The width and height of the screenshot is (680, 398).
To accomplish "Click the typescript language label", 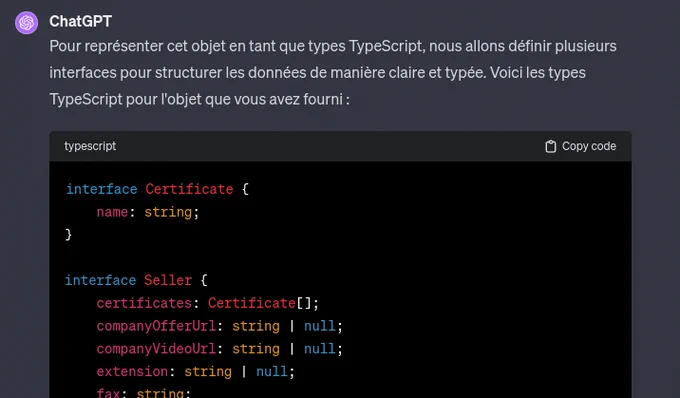I will [90, 146].
